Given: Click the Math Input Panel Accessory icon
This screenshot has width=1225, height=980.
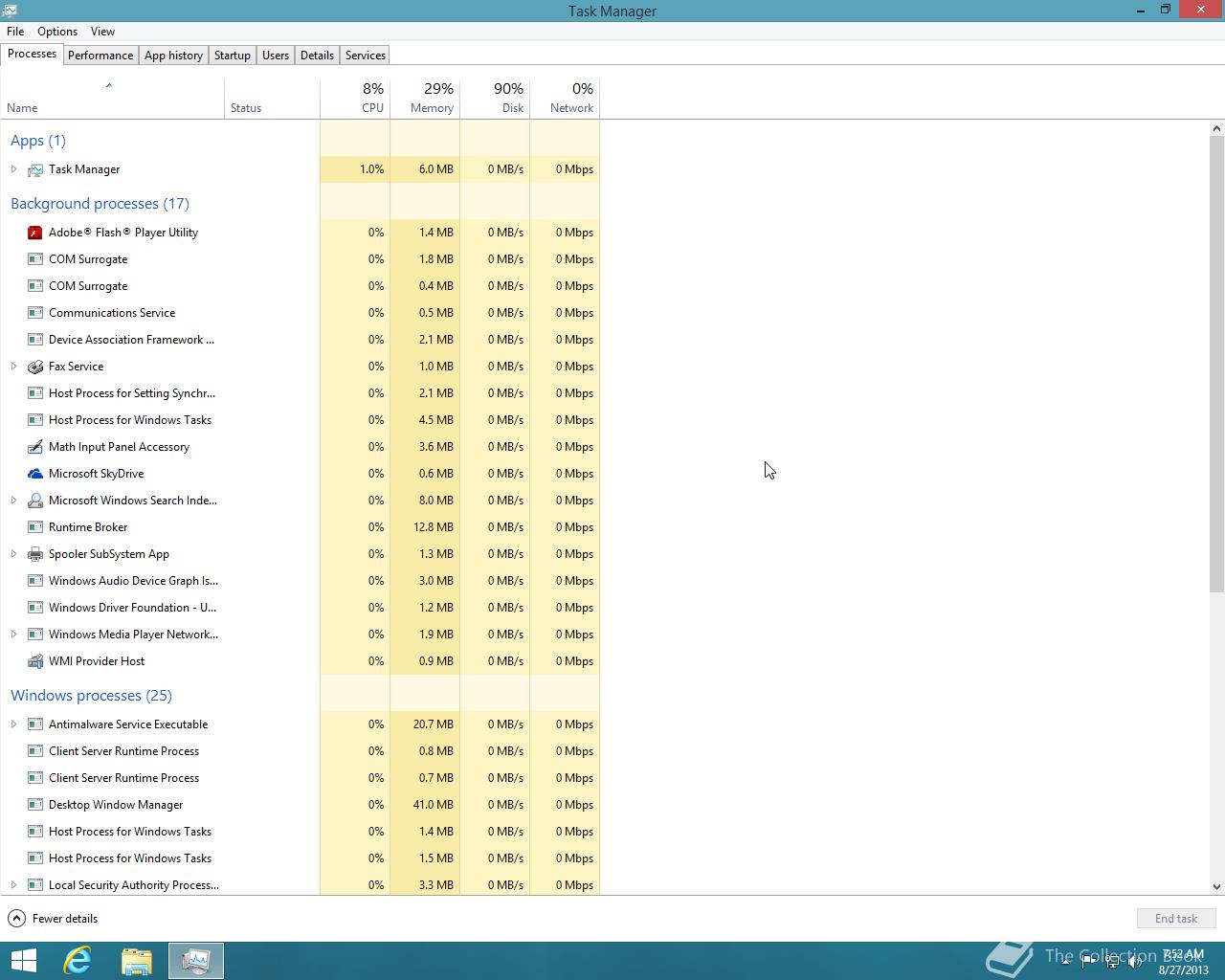Looking at the screenshot, I should [x=35, y=447].
